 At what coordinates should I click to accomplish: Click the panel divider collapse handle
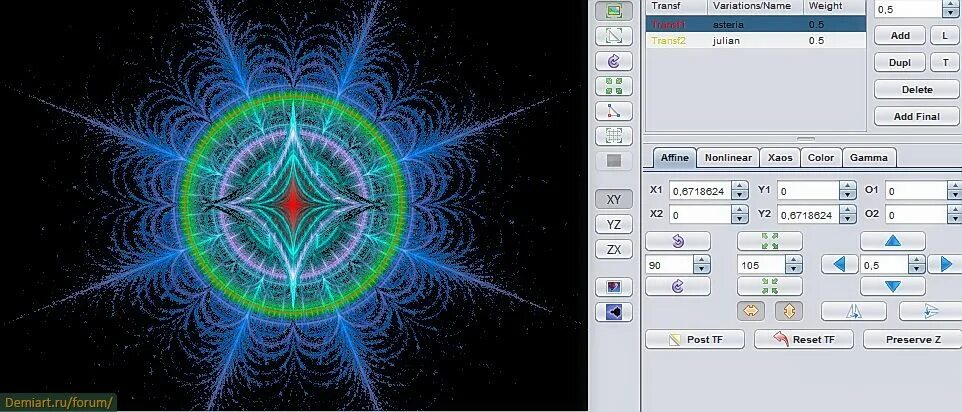[x=806, y=139]
